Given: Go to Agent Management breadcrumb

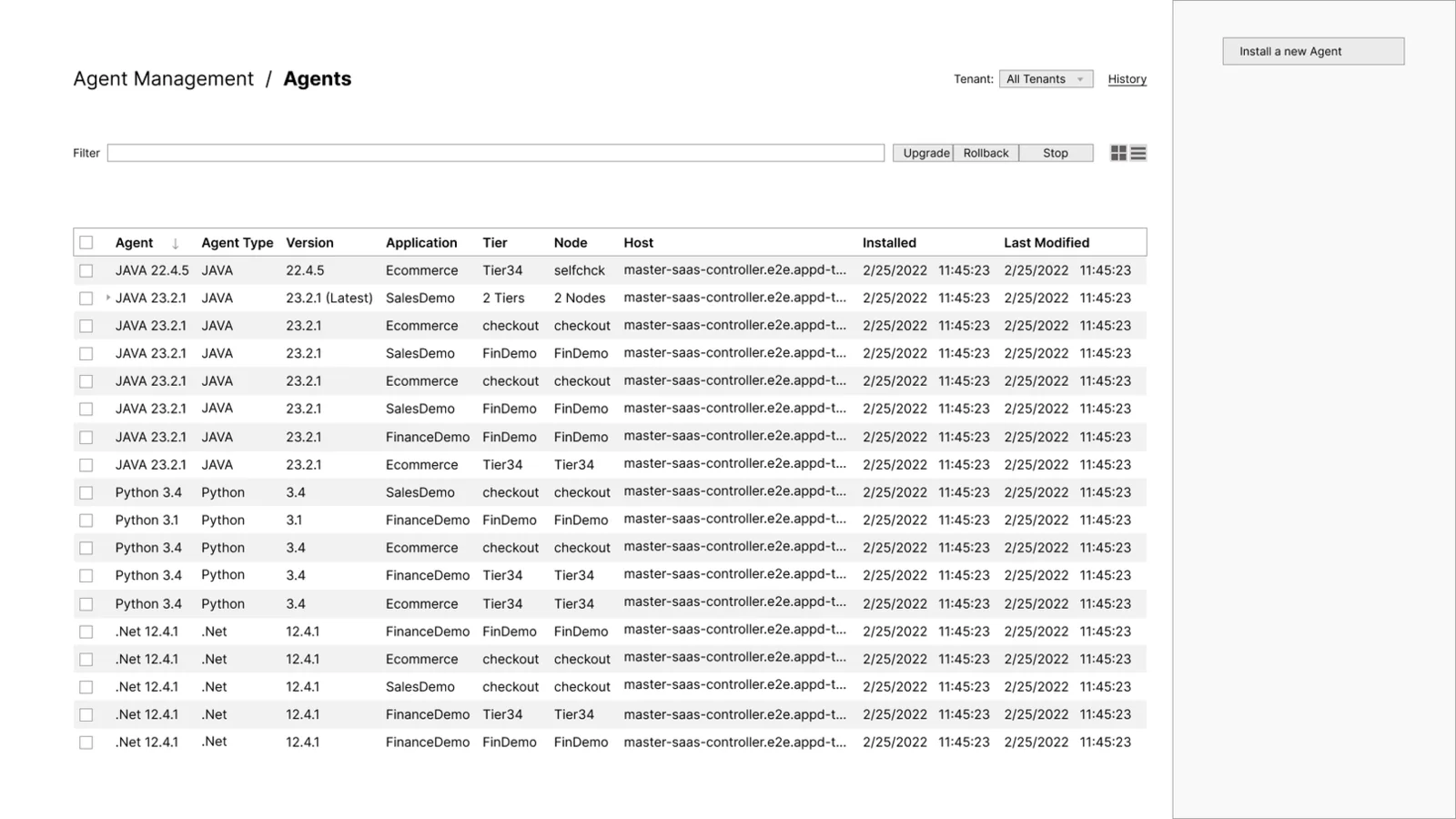Looking at the screenshot, I should click(x=164, y=79).
